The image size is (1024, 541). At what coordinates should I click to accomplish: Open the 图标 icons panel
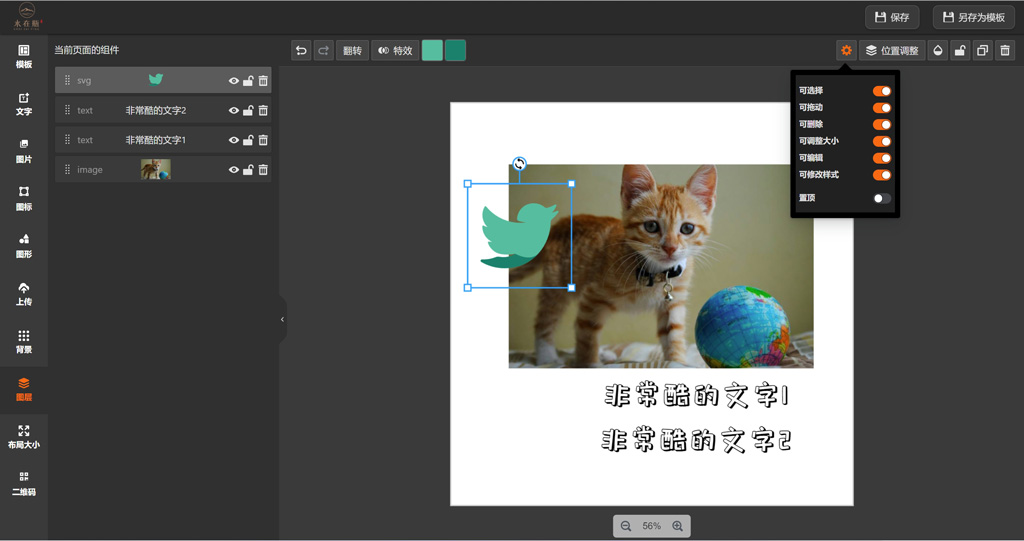[x=24, y=199]
